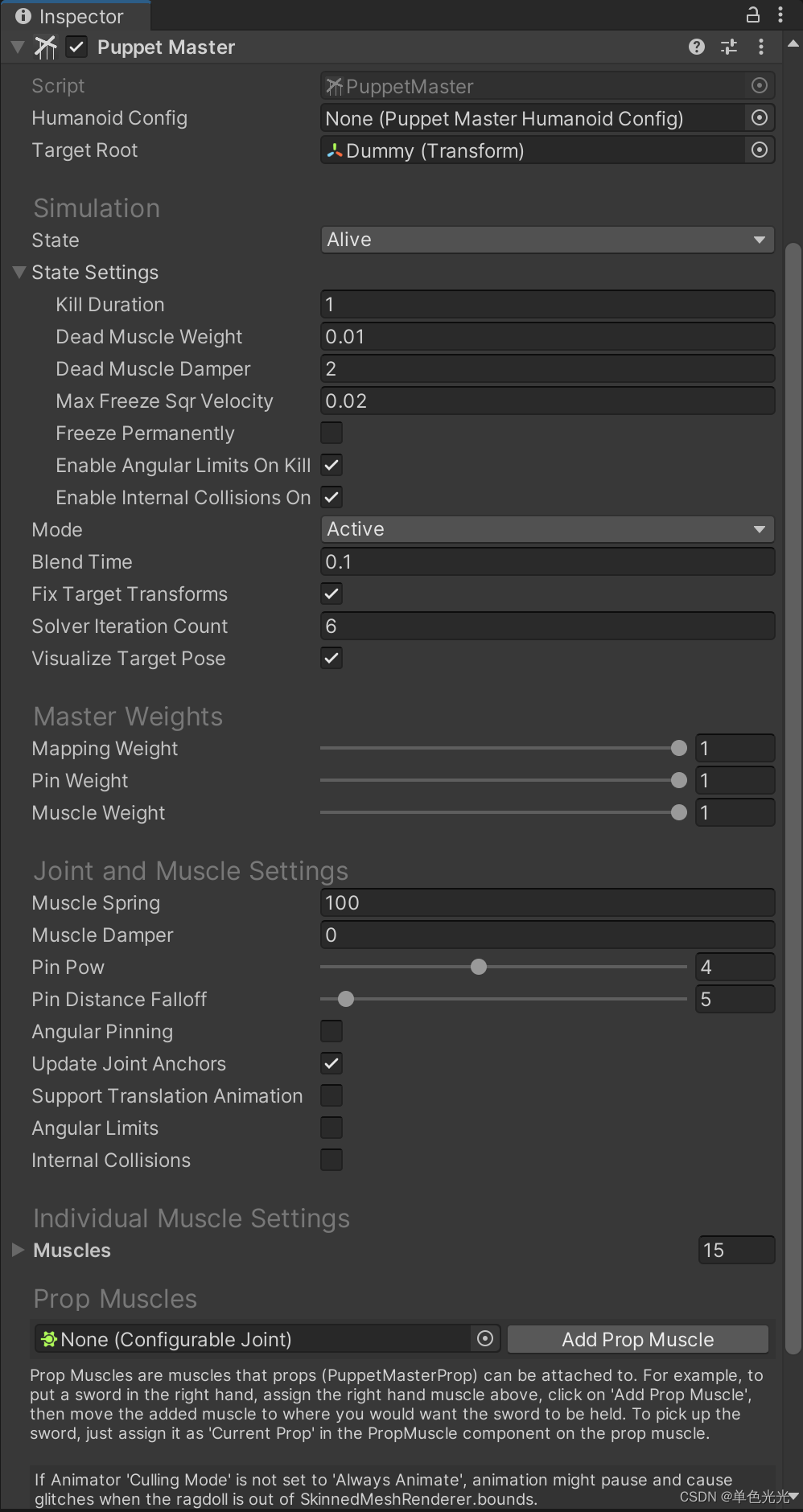Adjust the Pin Distance Falloff slider handle
Viewport: 803px width, 1512px height.
point(346,999)
